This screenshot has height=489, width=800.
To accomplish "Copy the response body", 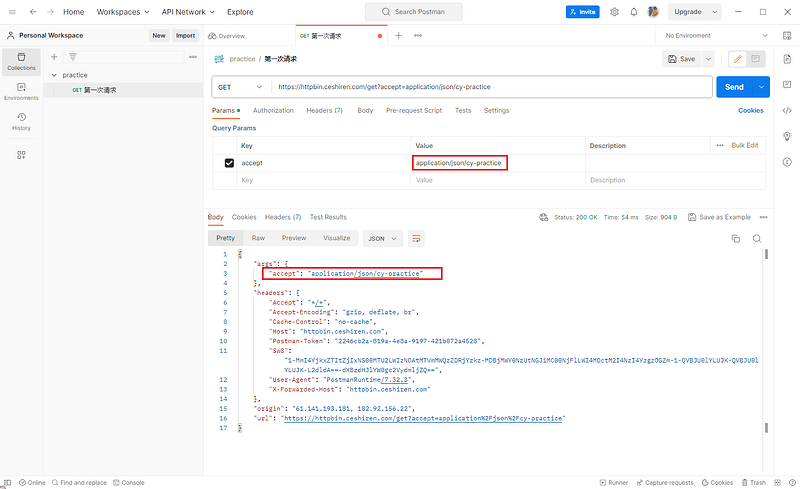I will (x=736, y=238).
